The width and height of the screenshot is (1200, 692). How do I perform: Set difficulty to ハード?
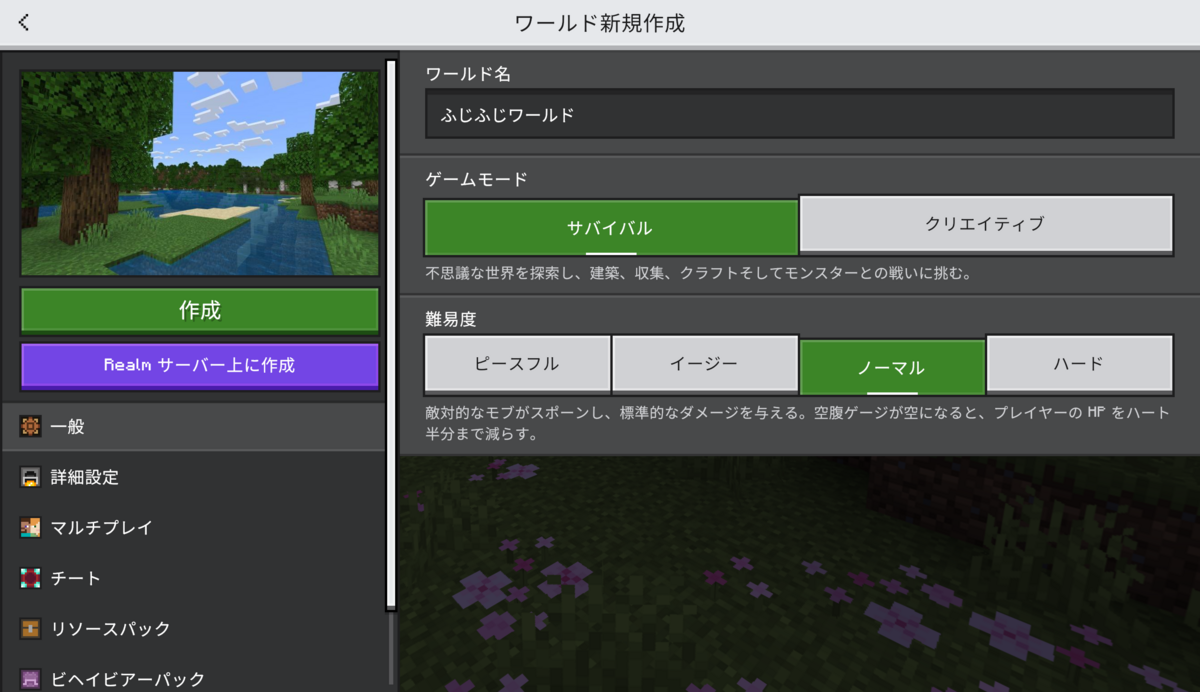1079,364
